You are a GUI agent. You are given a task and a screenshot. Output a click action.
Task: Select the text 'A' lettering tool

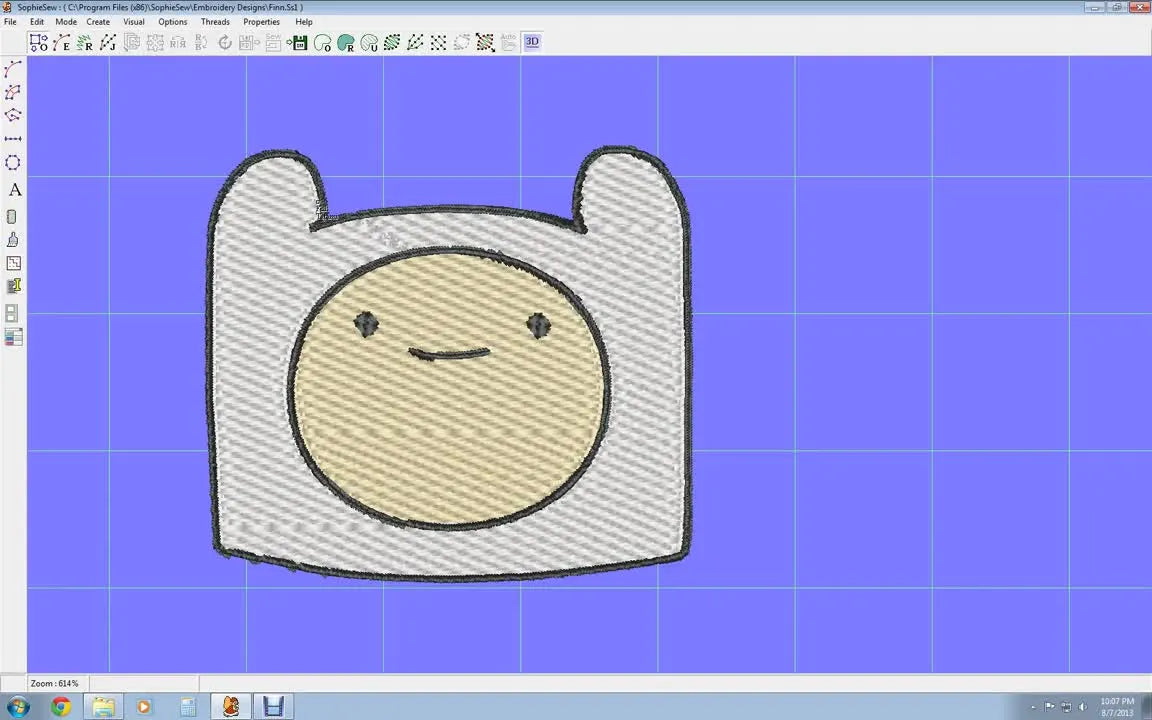pyautogui.click(x=14, y=190)
